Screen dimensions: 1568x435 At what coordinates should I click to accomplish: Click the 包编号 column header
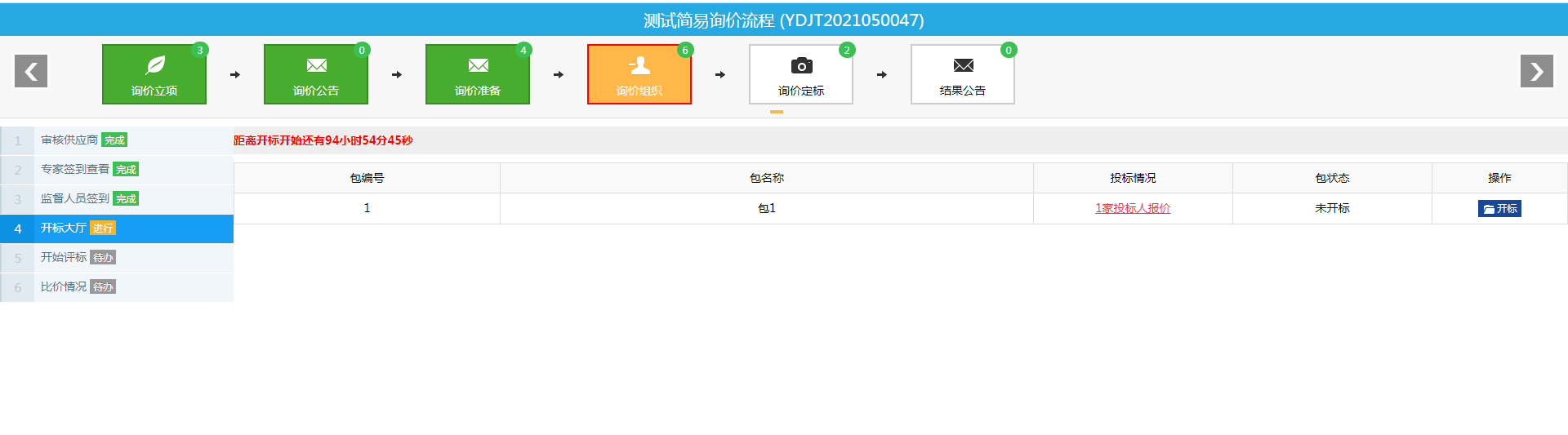click(367, 178)
